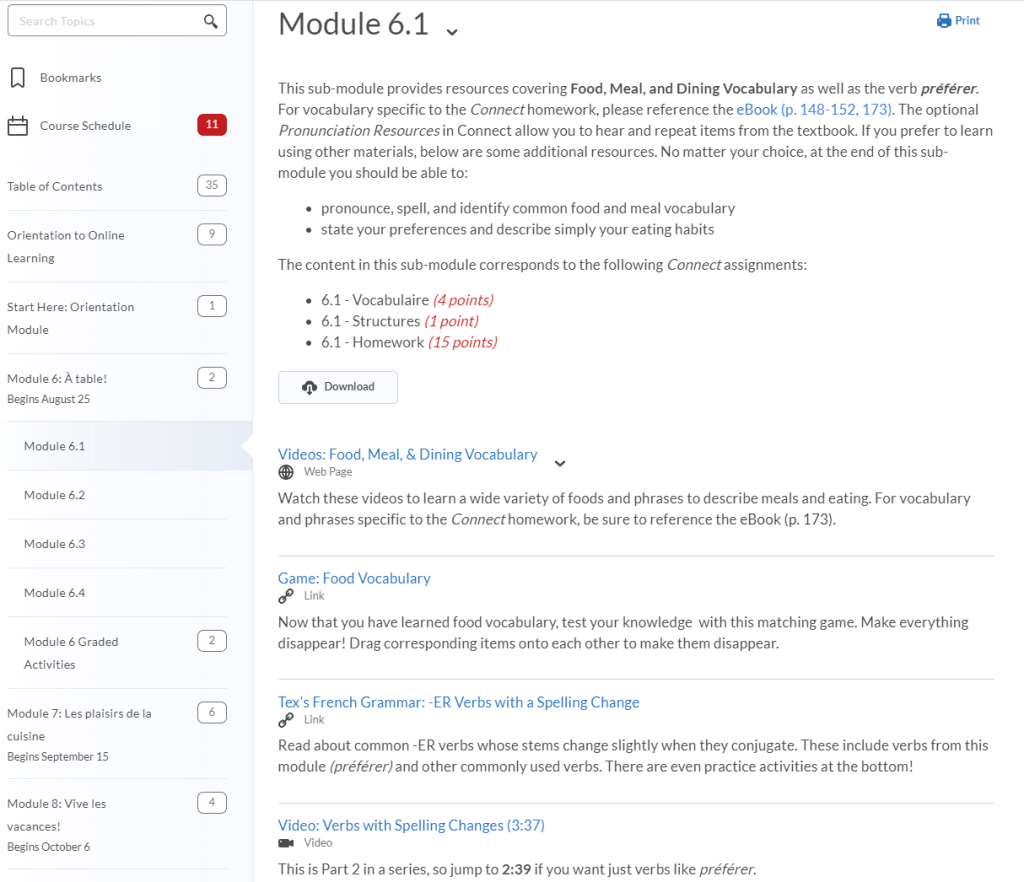1024x882 pixels.
Task: Click the Bookmarks ribbon icon
Action: (x=17, y=78)
